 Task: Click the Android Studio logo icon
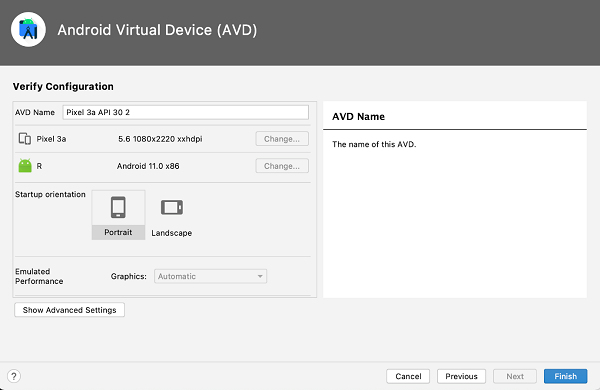(28, 29)
